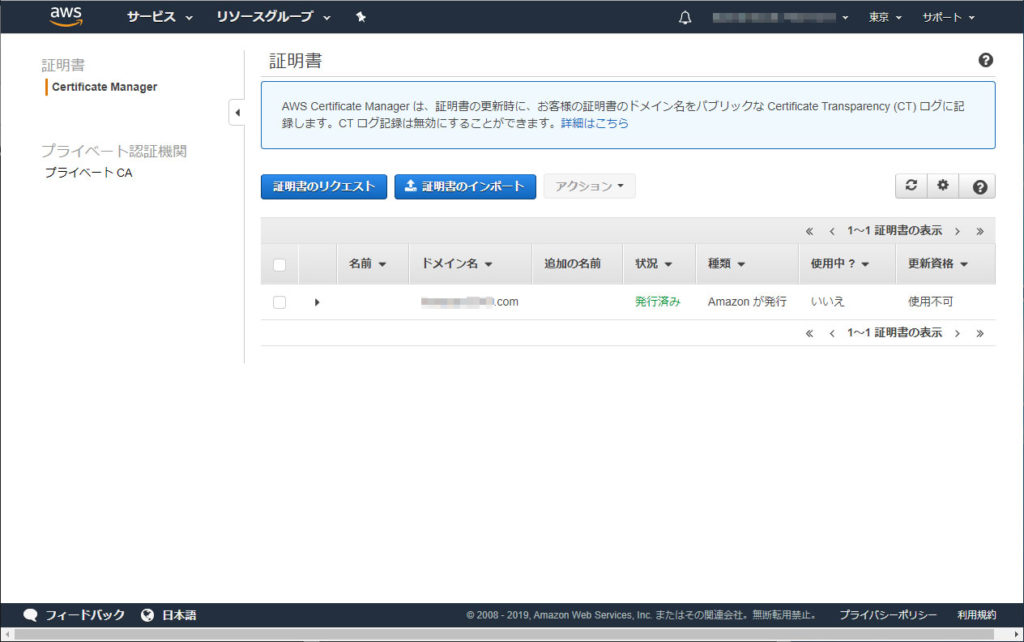Select プライベート CA in the sidebar
This screenshot has width=1024, height=642.
pos(88,173)
